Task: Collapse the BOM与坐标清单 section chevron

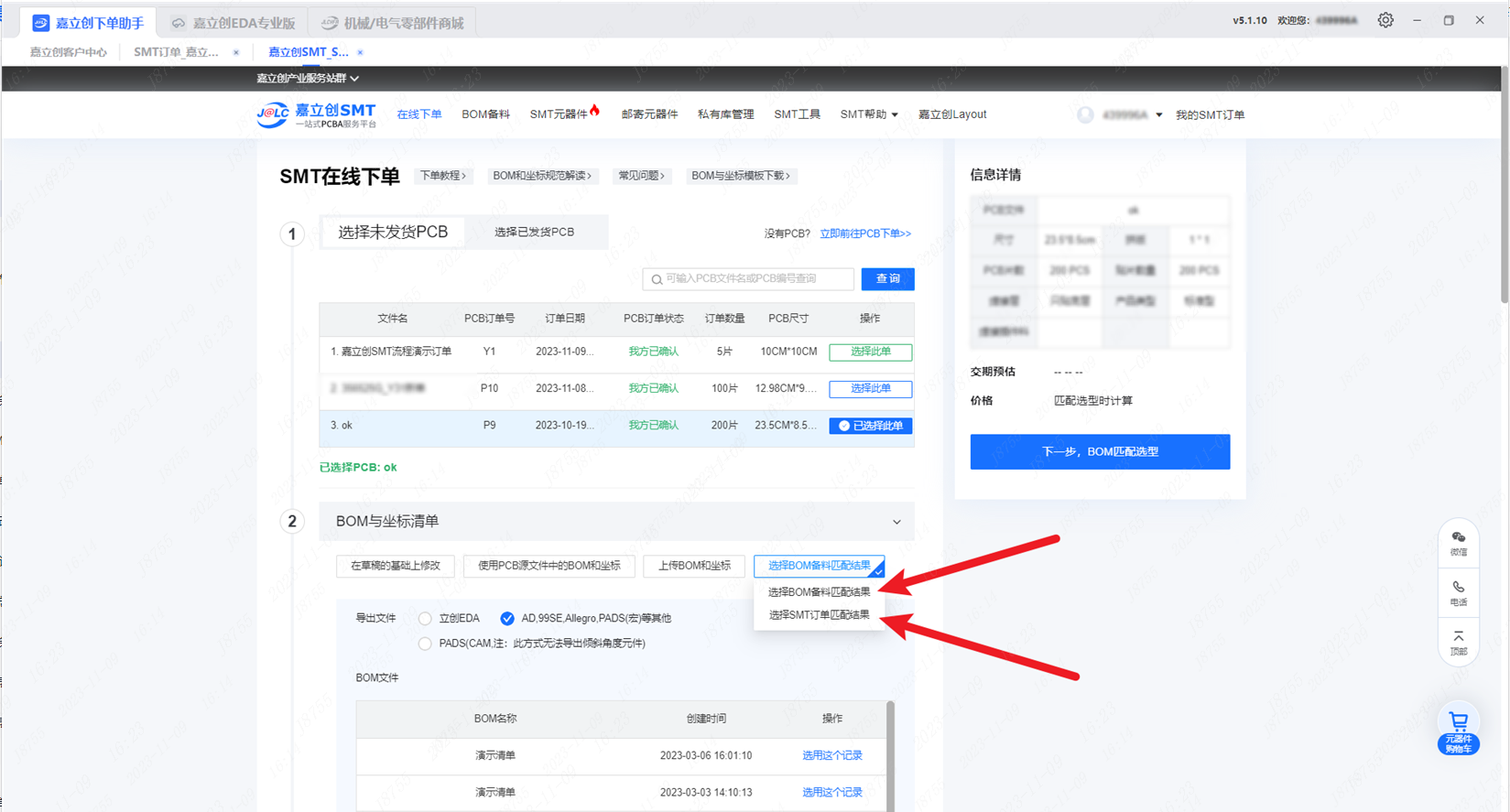Action: click(x=896, y=522)
